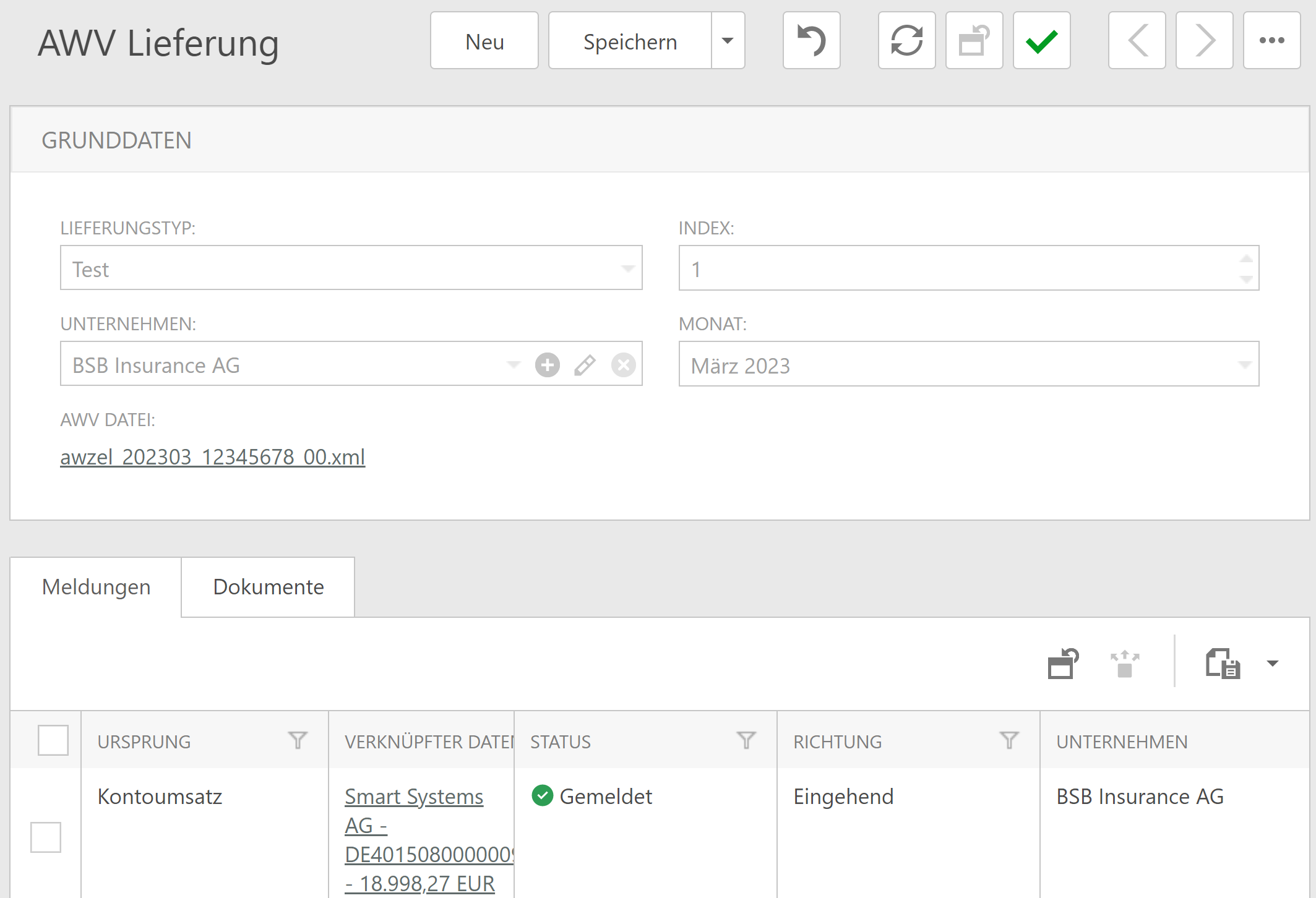Open the awzel_202303_12345678_00.xml file link
Viewport: 1316px width, 898px height.
(x=212, y=457)
